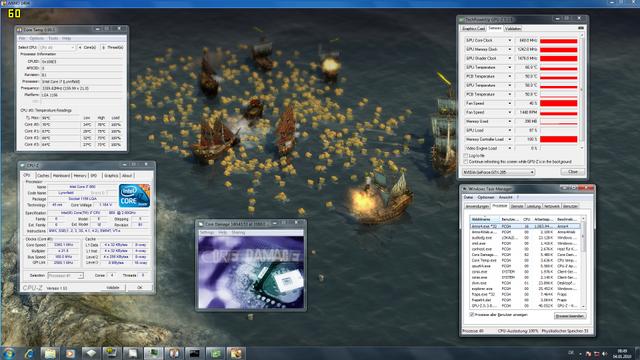
Task: Select the fraps.exe *32 process row
Action: 525,294
